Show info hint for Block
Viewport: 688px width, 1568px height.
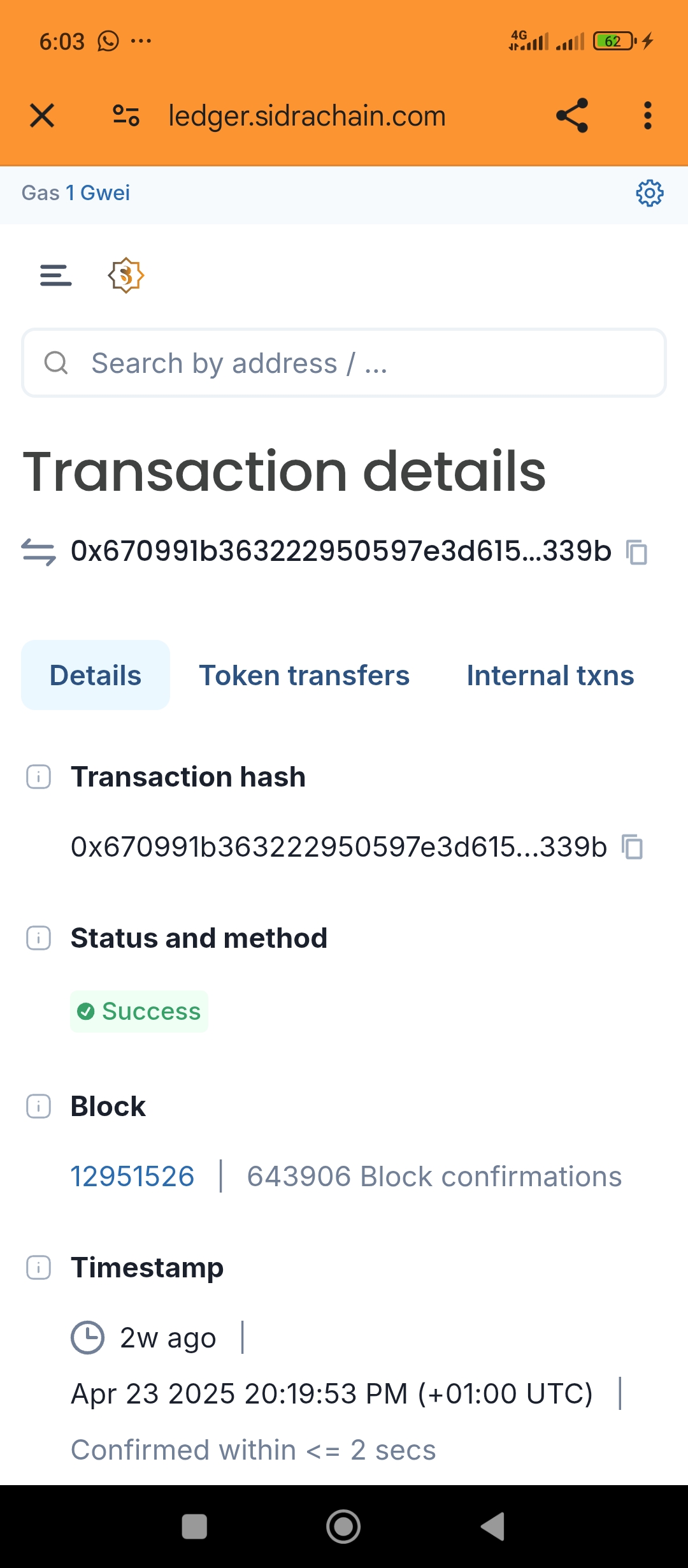[38, 1107]
